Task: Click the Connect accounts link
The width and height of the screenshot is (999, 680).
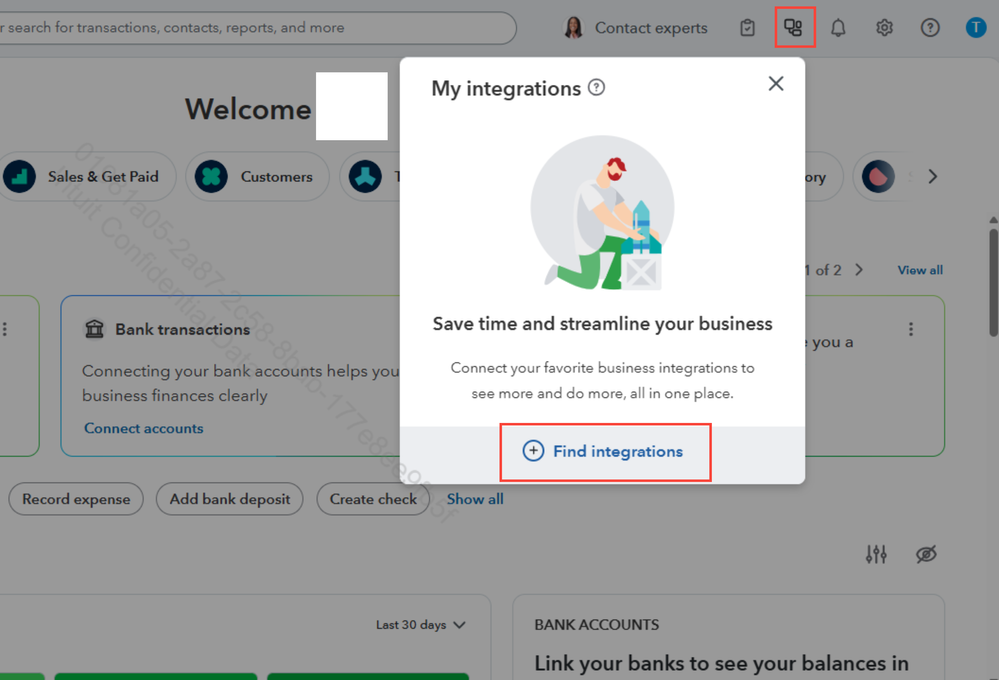Action: point(143,428)
